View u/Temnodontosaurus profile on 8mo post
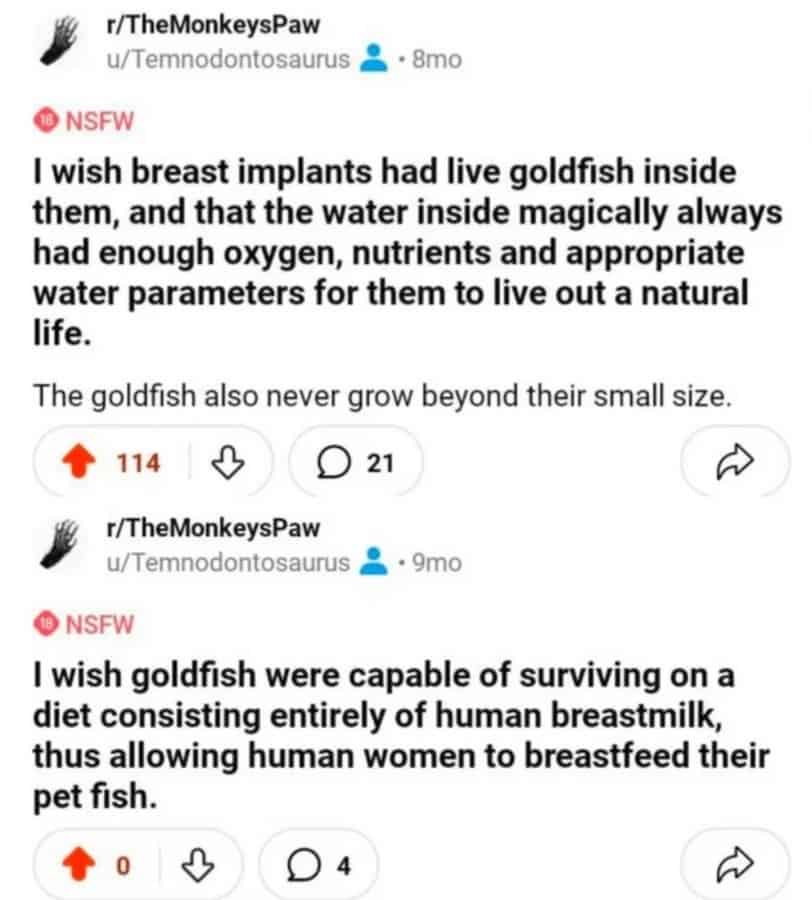Viewport: 812px width, 900px height. point(228,59)
